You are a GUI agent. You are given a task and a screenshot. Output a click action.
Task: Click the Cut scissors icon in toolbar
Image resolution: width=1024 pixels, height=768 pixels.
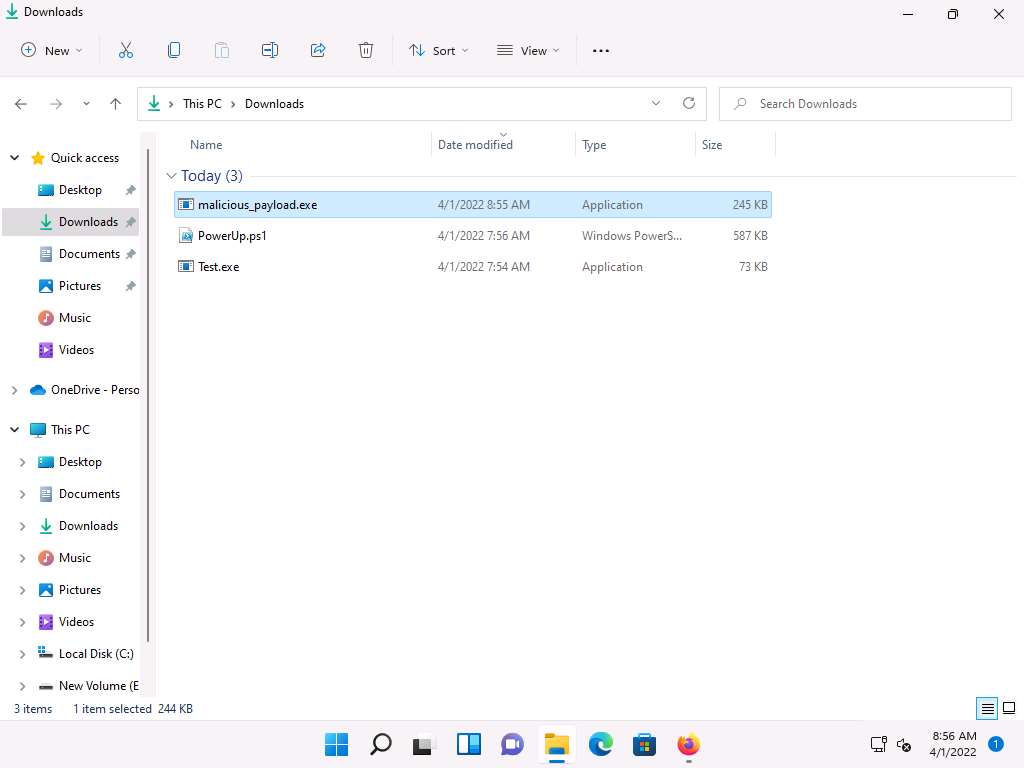coord(126,50)
